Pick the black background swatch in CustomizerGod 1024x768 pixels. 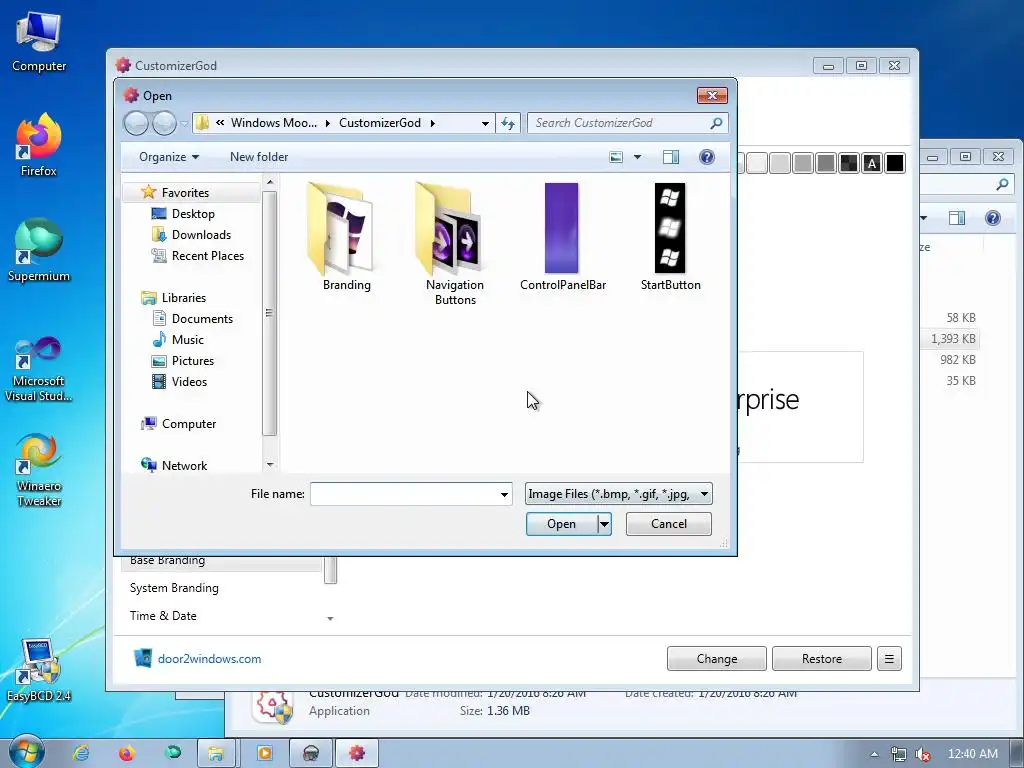point(895,163)
